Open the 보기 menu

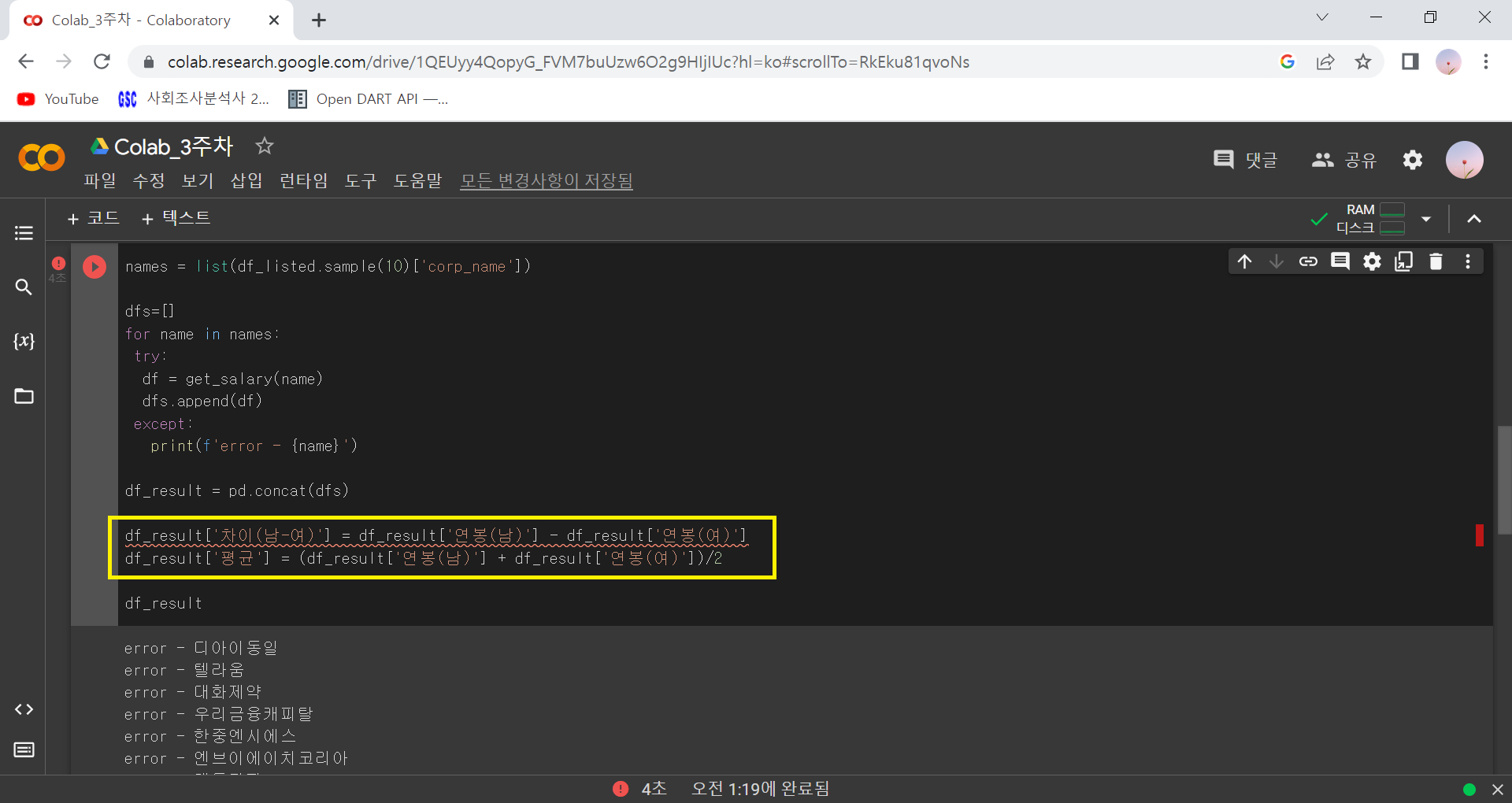coord(198,181)
